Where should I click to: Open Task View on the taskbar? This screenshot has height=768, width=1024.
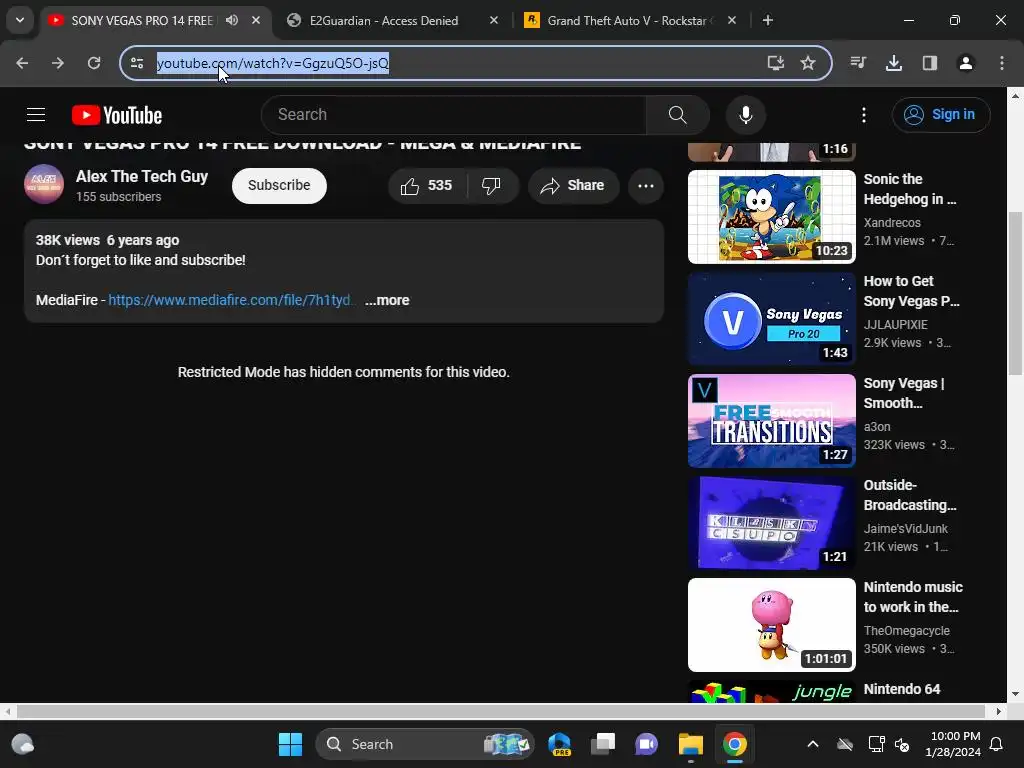point(603,744)
